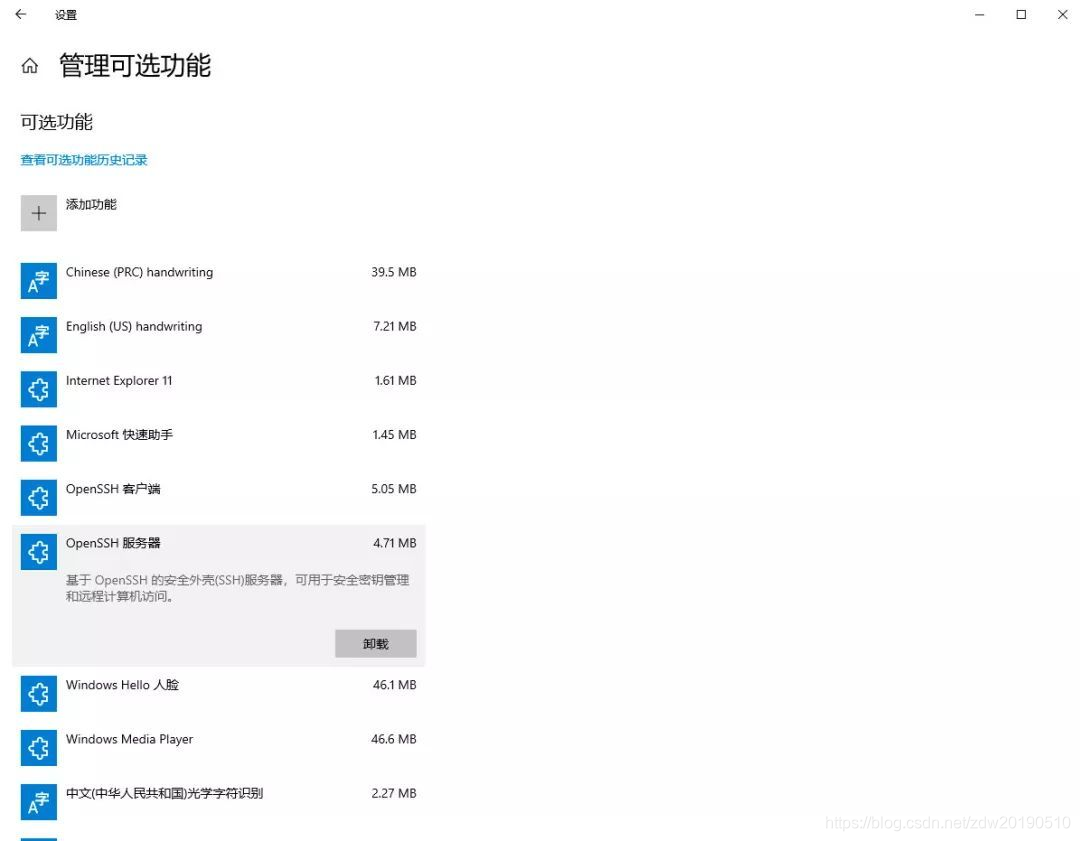1080x841 pixels.
Task: Collapse the OpenSSH 服务器 entry title
Action: (x=113, y=543)
